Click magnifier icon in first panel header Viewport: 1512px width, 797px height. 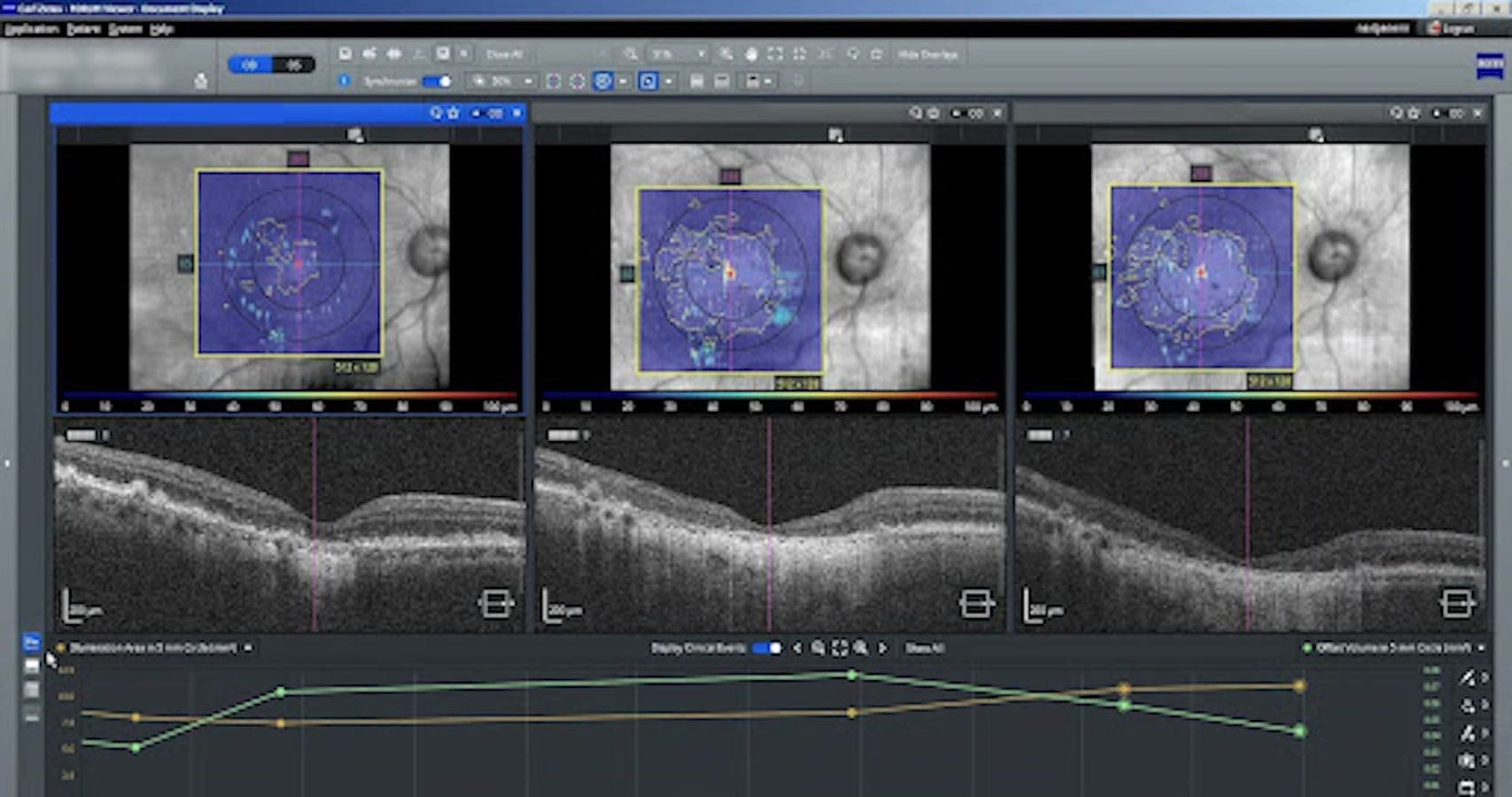[436, 113]
